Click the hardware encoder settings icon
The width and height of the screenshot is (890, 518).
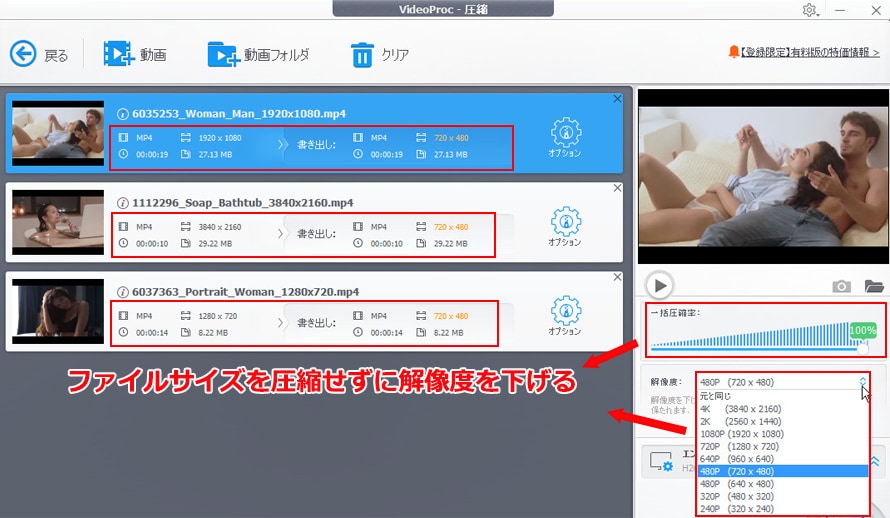point(661,462)
